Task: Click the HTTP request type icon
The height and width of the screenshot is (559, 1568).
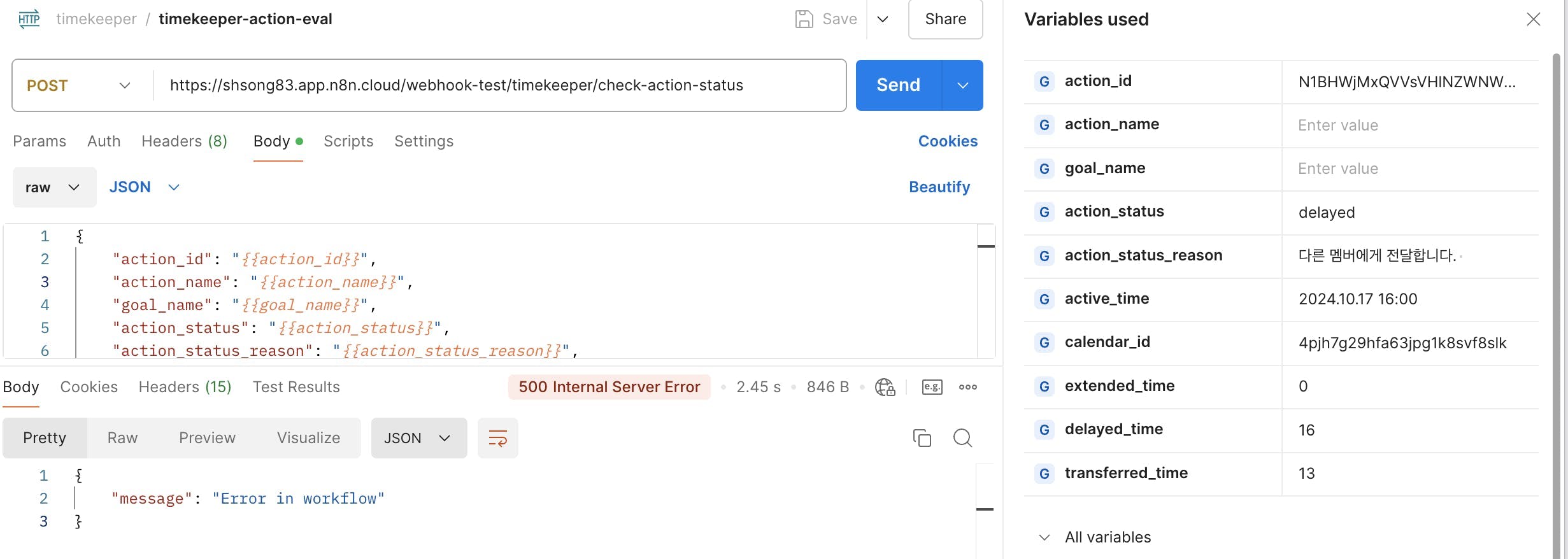Action: click(x=29, y=19)
